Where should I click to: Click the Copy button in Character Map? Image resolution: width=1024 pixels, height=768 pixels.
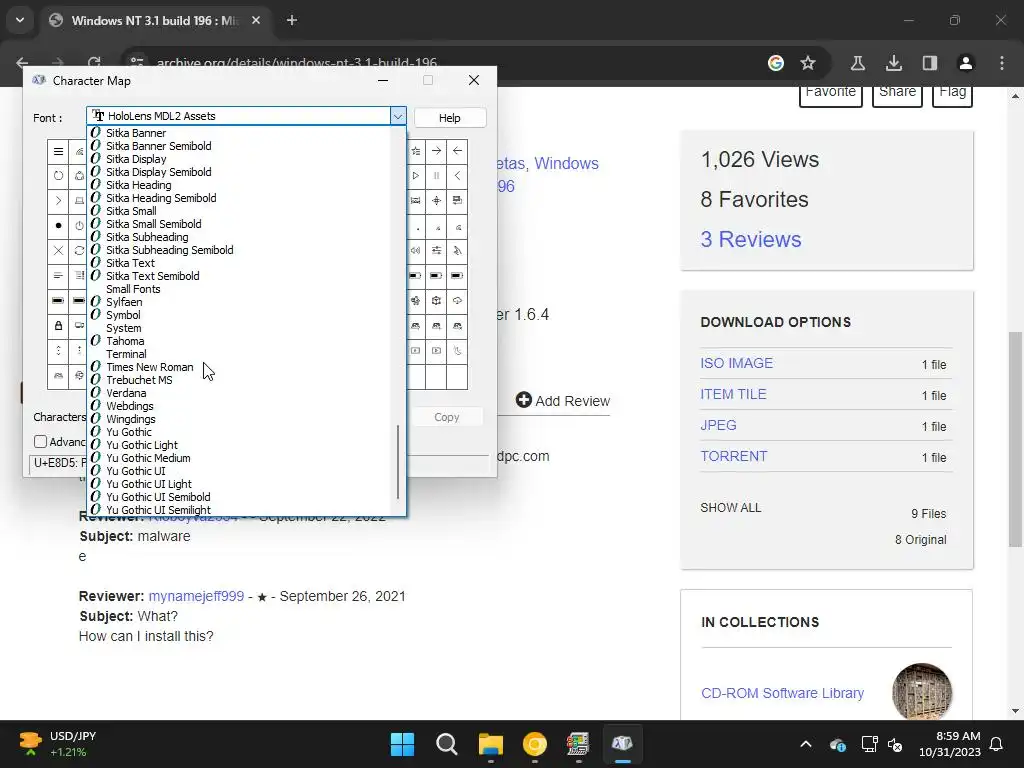click(x=447, y=417)
